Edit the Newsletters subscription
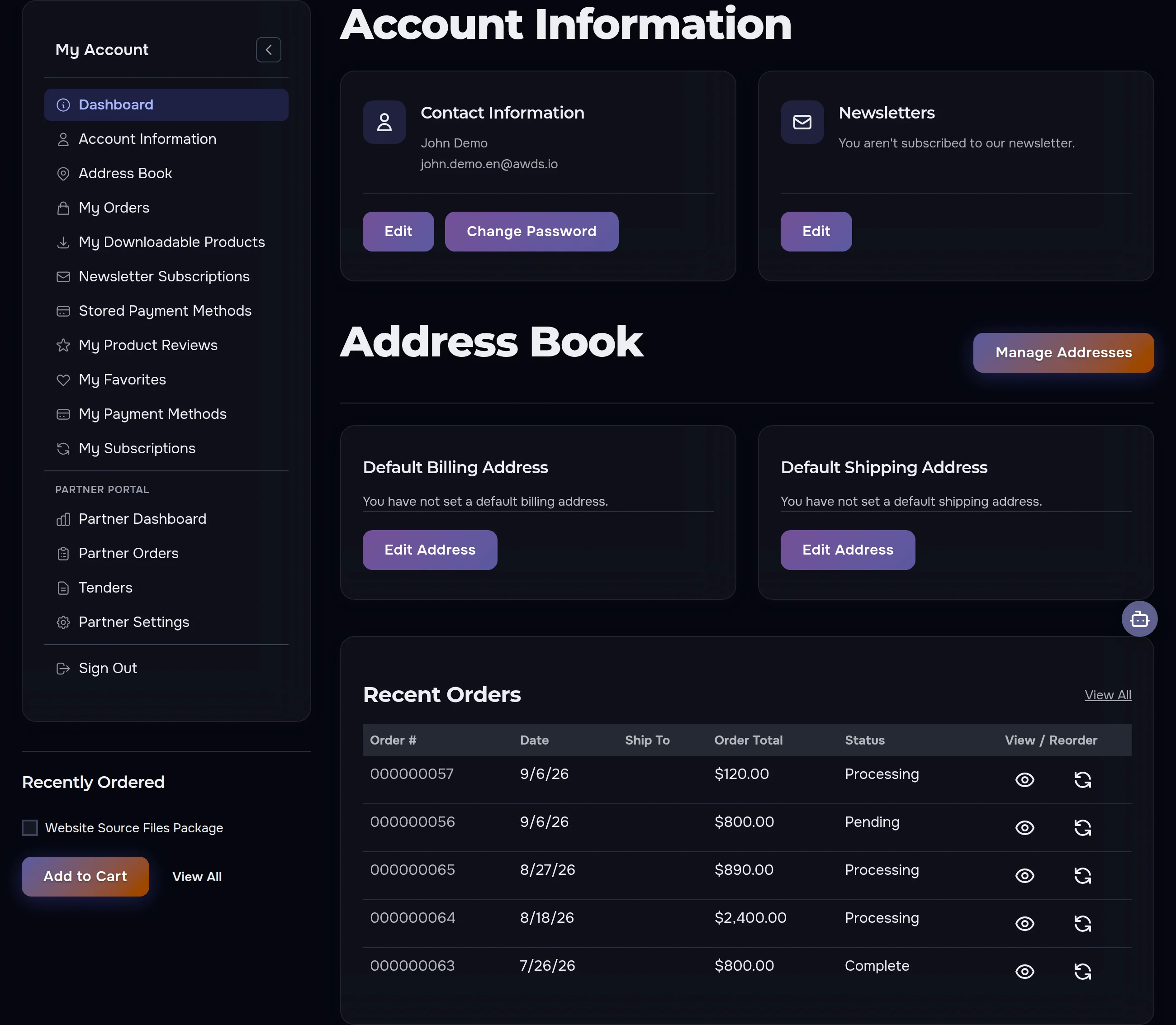The width and height of the screenshot is (1176, 1025). 816,232
